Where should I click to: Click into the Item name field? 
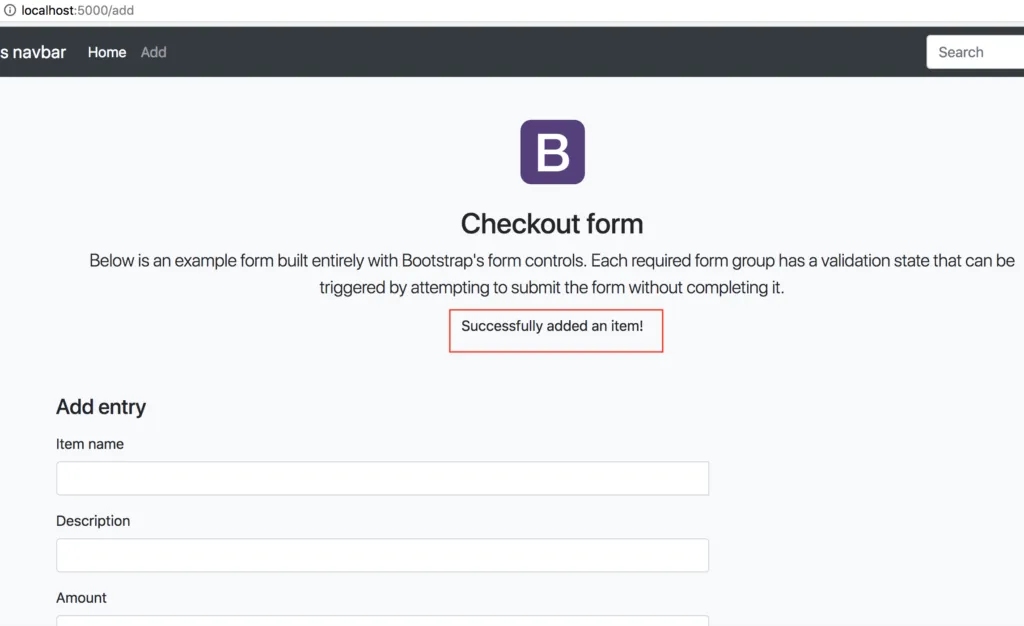(383, 478)
